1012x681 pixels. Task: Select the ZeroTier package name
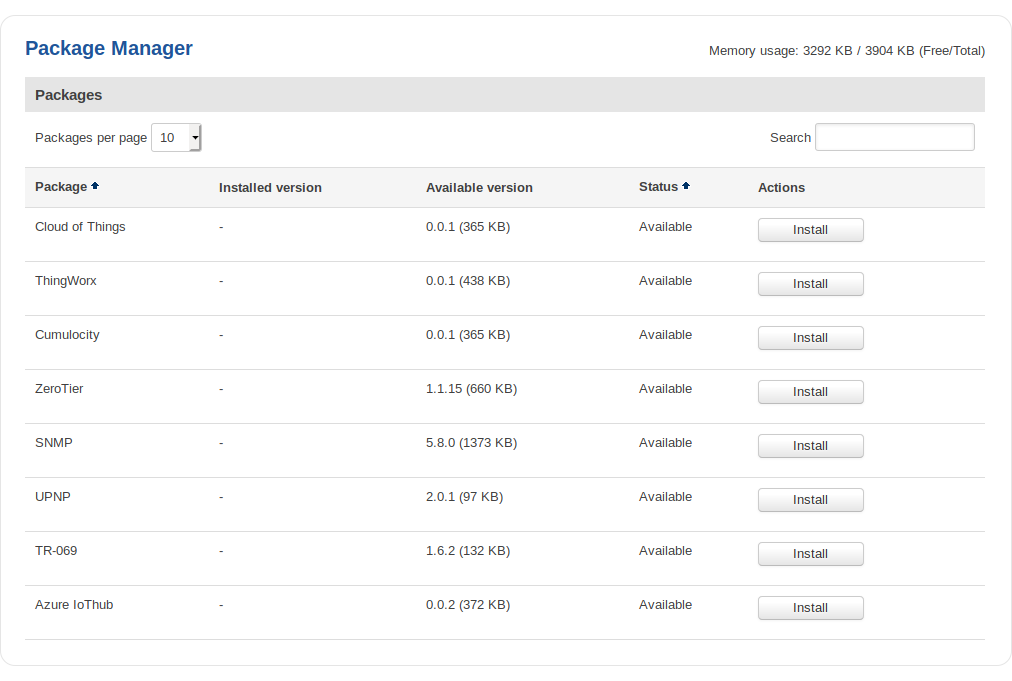pyautogui.click(x=59, y=389)
